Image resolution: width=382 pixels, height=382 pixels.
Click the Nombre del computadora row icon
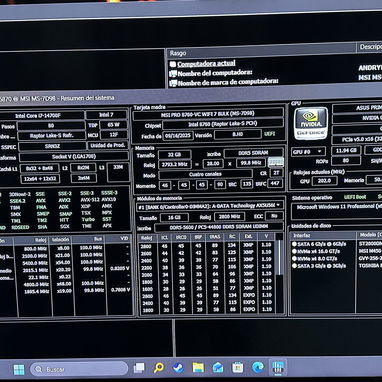point(173,74)
